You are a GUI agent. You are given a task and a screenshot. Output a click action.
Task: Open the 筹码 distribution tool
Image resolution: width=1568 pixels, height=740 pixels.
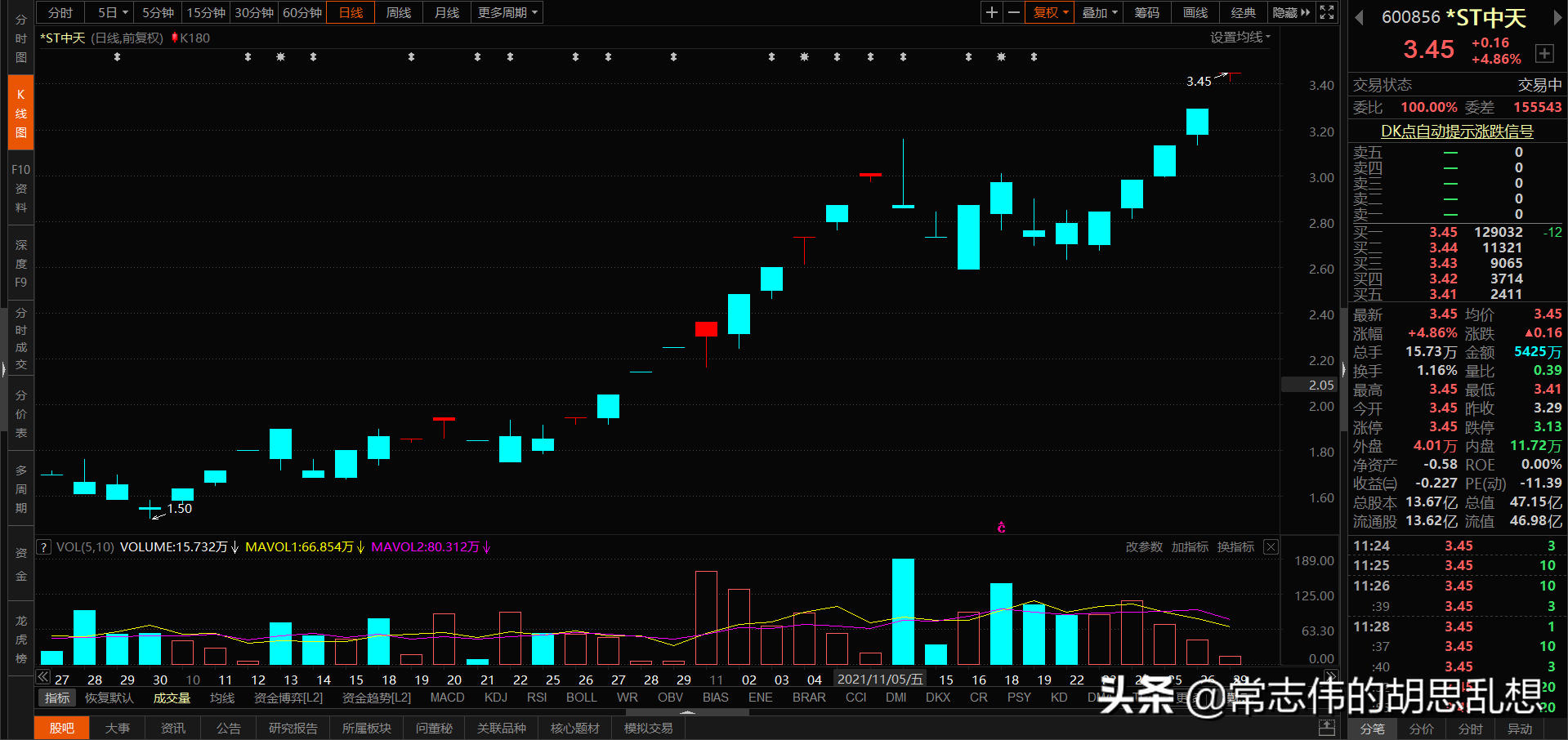tap(1146, 12)
